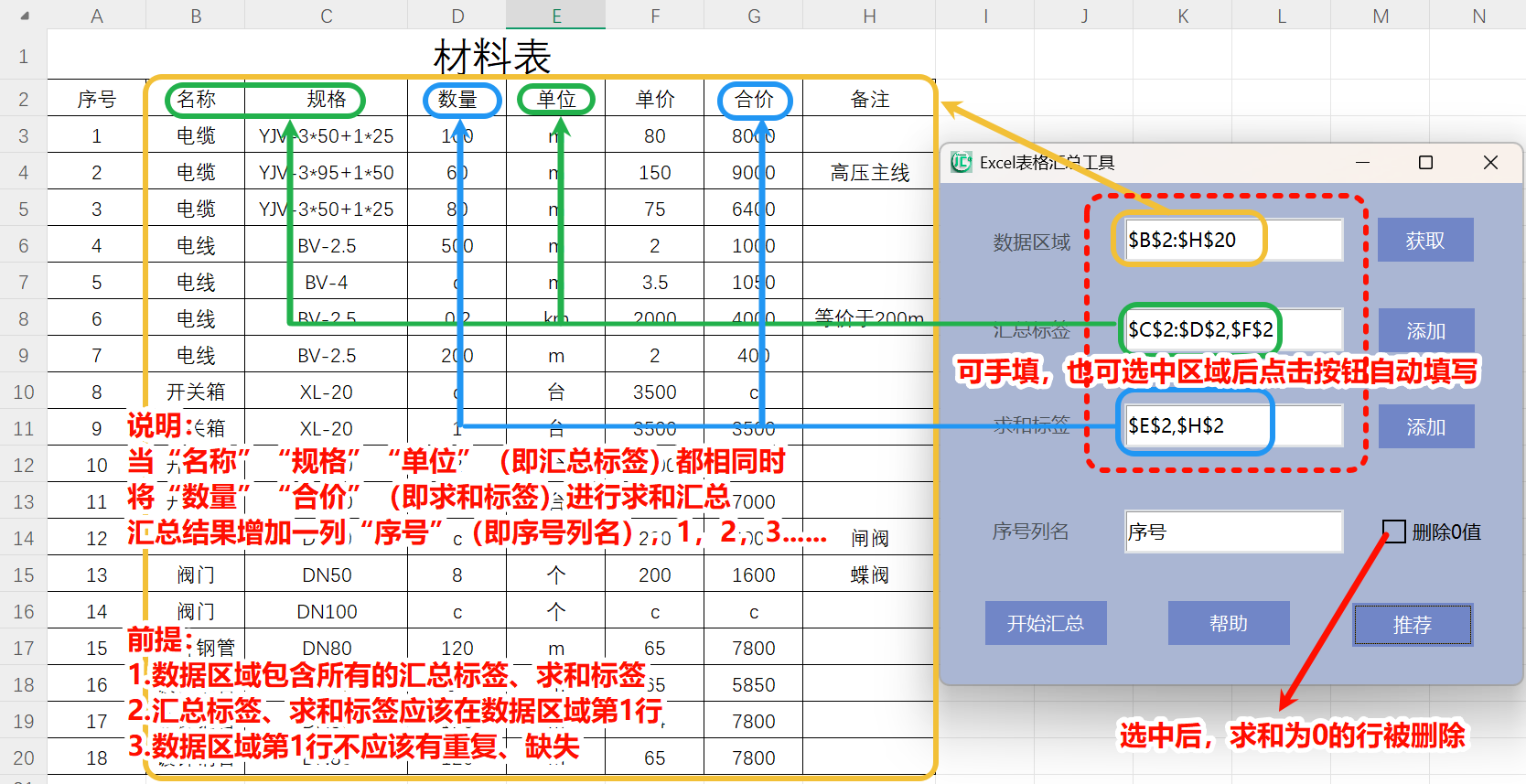Viewport: 1526px width, 784px height.
Task: Click the 序号列名 input field
Action: (x=1234, y=532)
